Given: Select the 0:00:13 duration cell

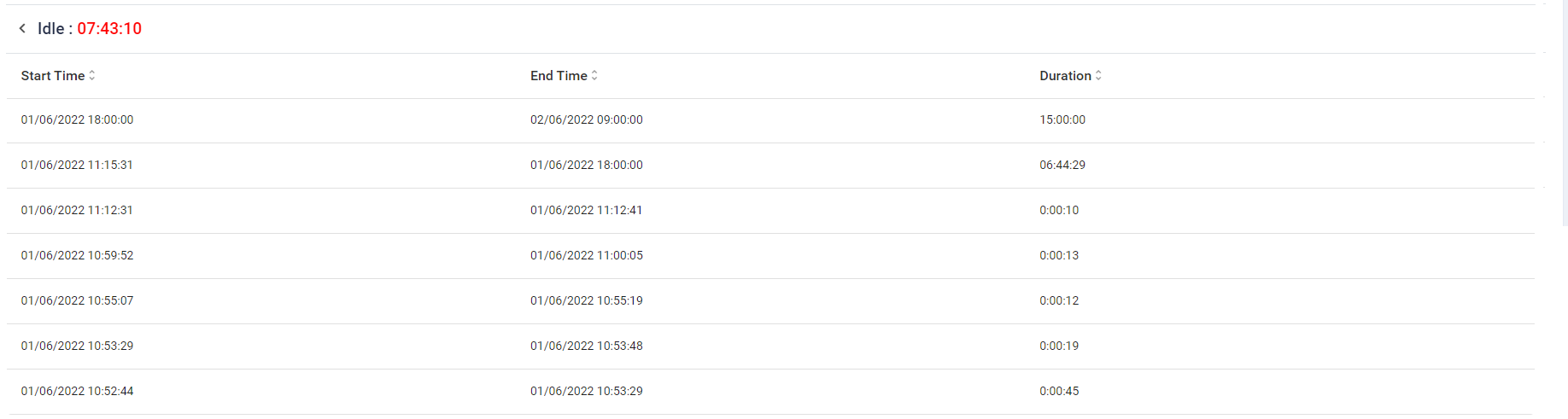Looking at the screenshot, I should coord(1058,256).
